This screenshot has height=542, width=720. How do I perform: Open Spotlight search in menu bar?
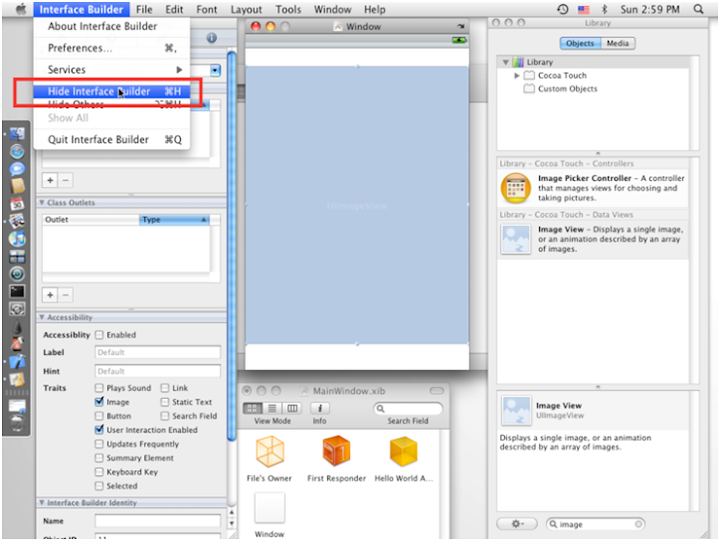coord(698,9)
